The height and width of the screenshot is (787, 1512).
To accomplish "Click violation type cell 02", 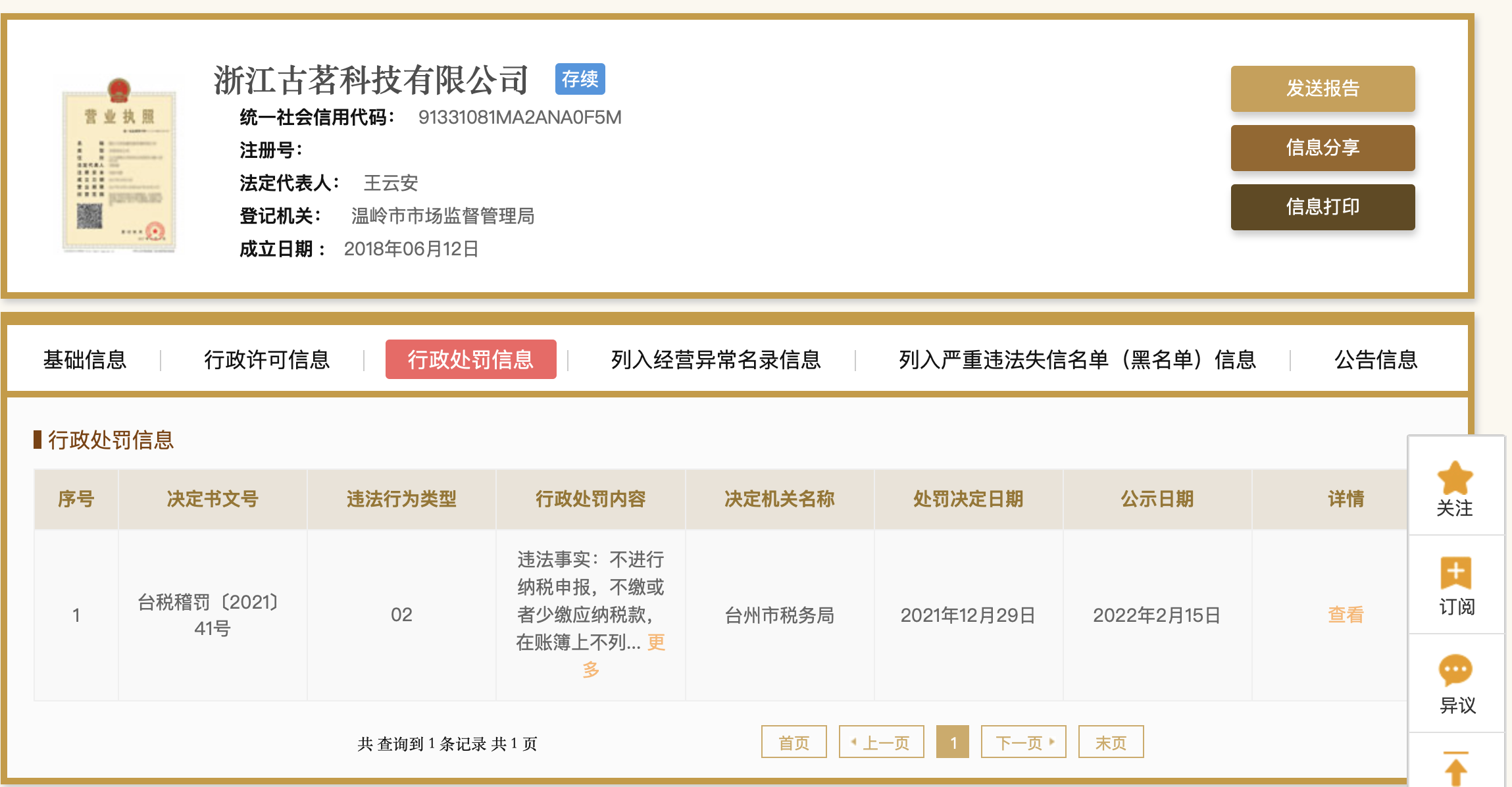I will pyautogui.click(x=401, y=615).
